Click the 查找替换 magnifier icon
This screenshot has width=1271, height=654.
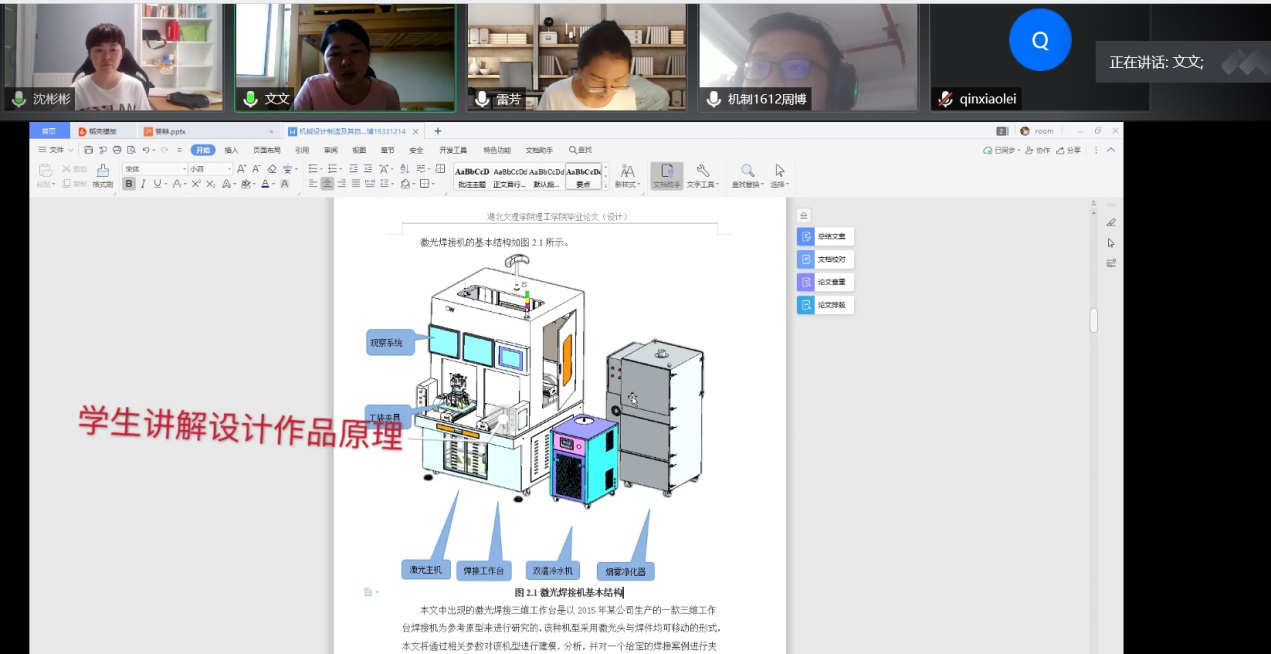[747, 174]
